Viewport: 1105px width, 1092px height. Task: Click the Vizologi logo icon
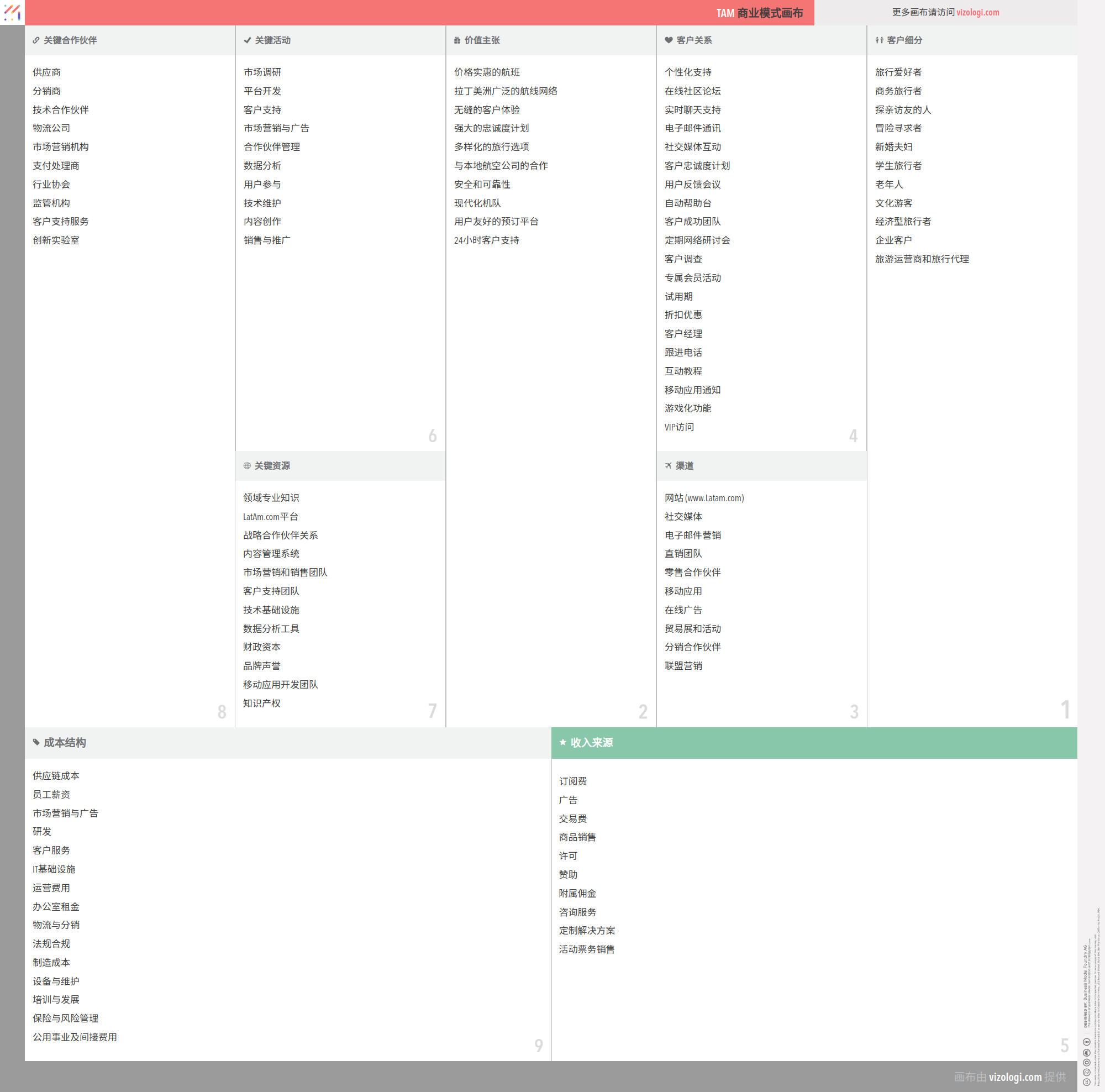tap(12, 12)
